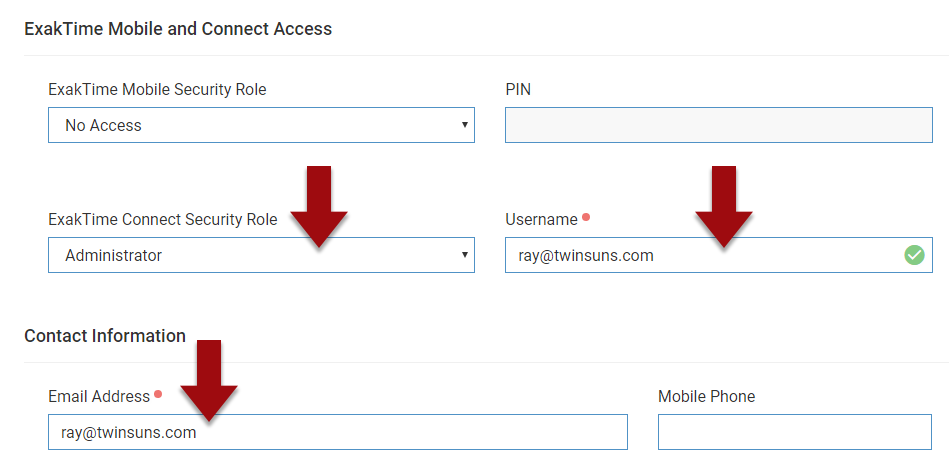
Task: Open the ExakTime Mobile Security Role dropdown
Action: 260,125
